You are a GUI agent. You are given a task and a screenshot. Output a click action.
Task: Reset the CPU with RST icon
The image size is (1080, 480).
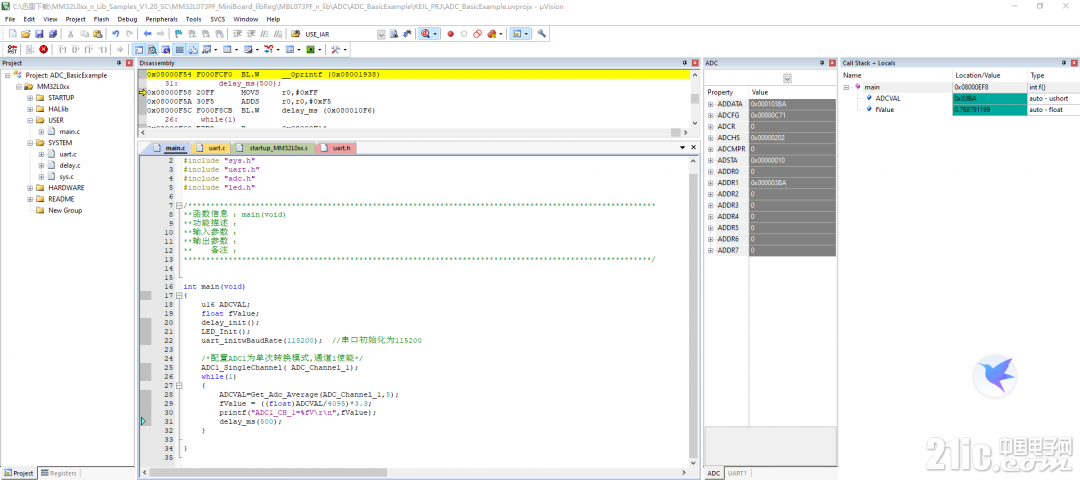(12, 50)
